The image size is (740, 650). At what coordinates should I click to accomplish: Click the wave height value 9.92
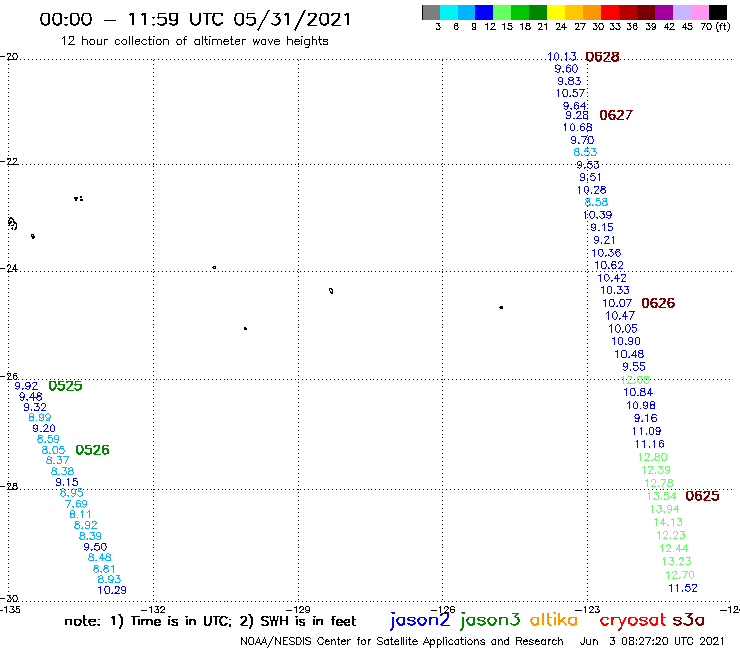tap(26, 386)
